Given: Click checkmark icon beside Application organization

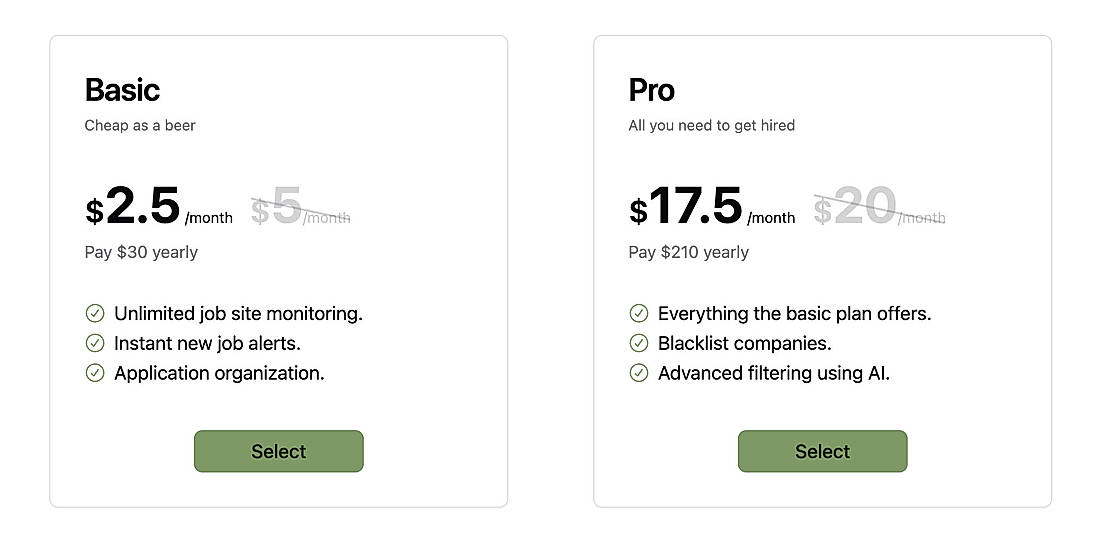Looking at the screenshot, I should tap(95, 373).
